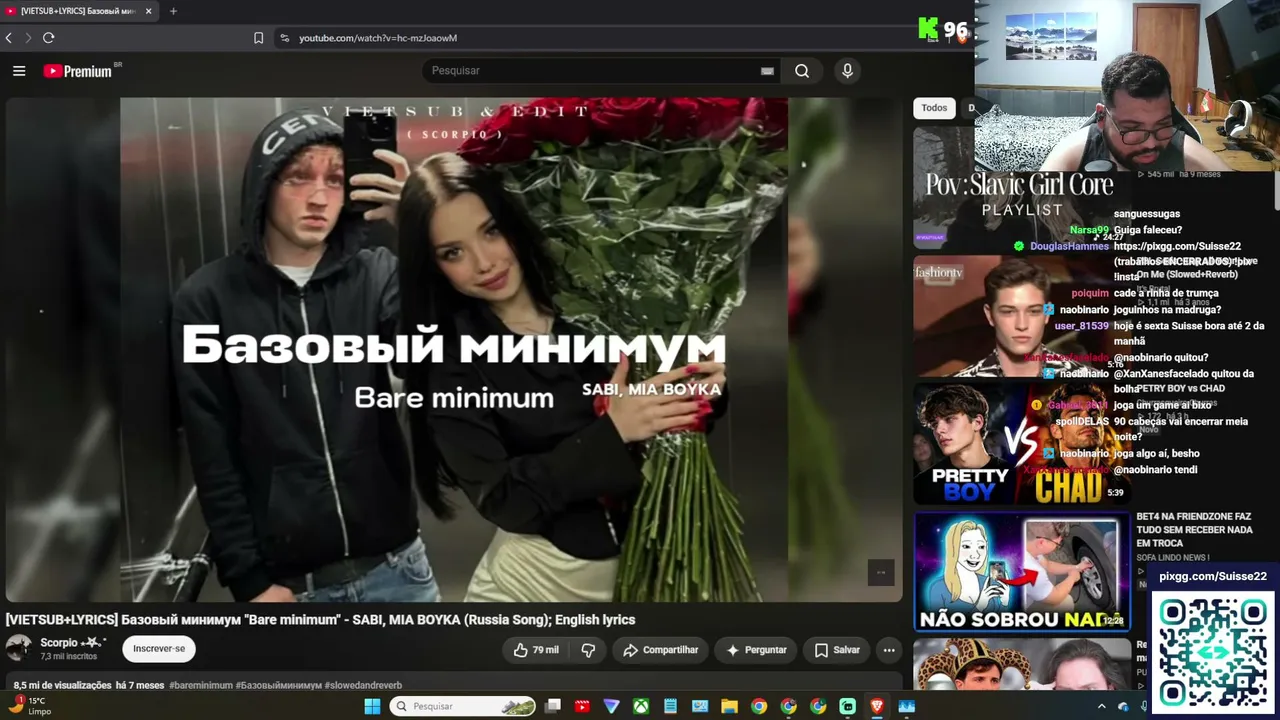Click the Windows taskbar Pesquisar search box

pyautogui.click(x=463, y=706)
